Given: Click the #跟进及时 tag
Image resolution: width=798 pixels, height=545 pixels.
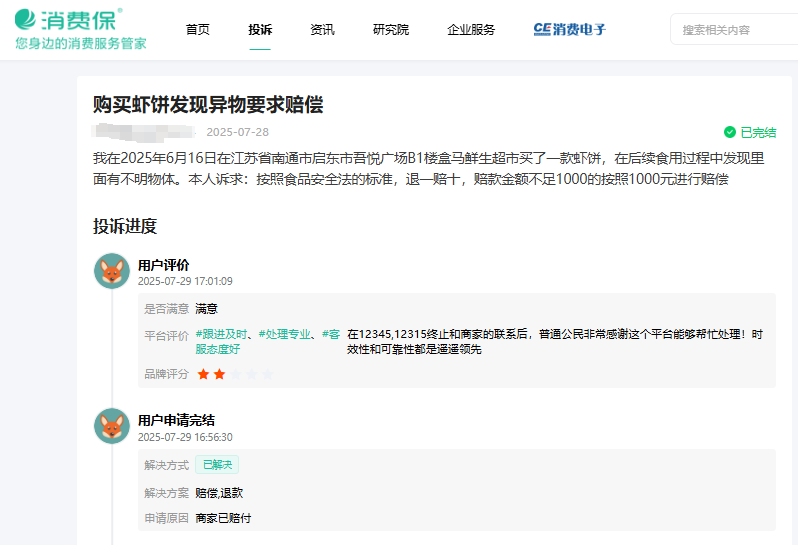Looking at the screenshot, I should pyautogui.click(x=221, y=334).
